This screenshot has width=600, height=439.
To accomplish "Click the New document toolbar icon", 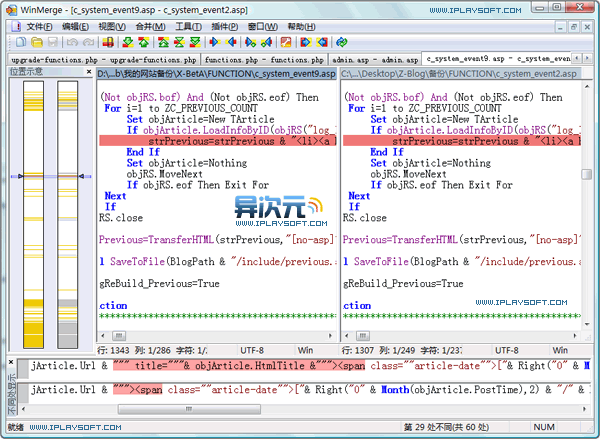I will pos(21,42).
